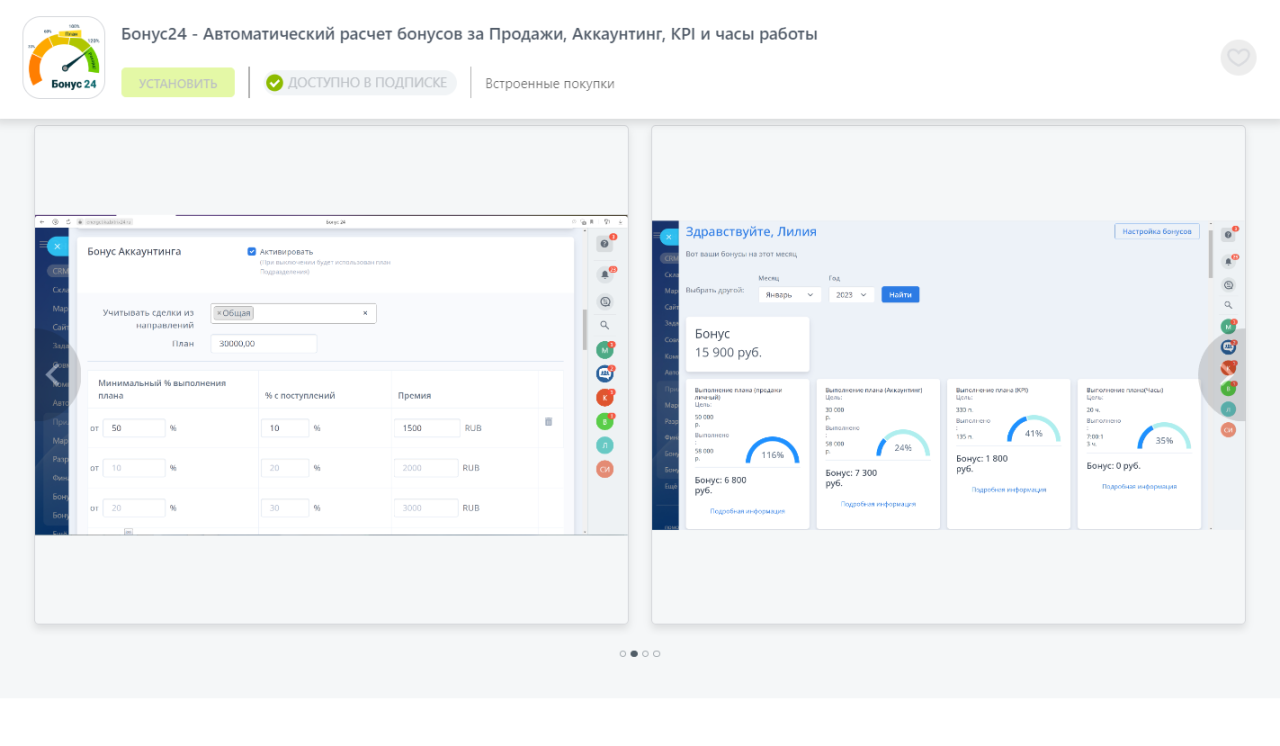Click search magnifier in Здравствуйте, Лилия screenshot
Screen dimensions: 1280x746
tap(1228, 305)
